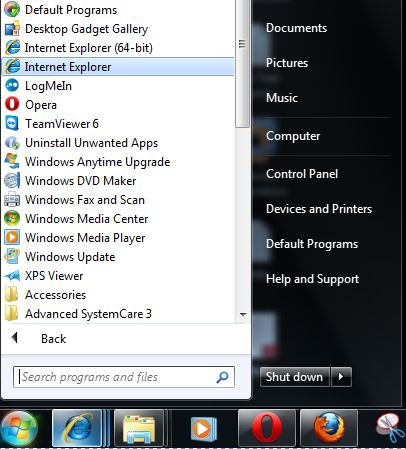Open Help and Support

[x=312, y=279]
